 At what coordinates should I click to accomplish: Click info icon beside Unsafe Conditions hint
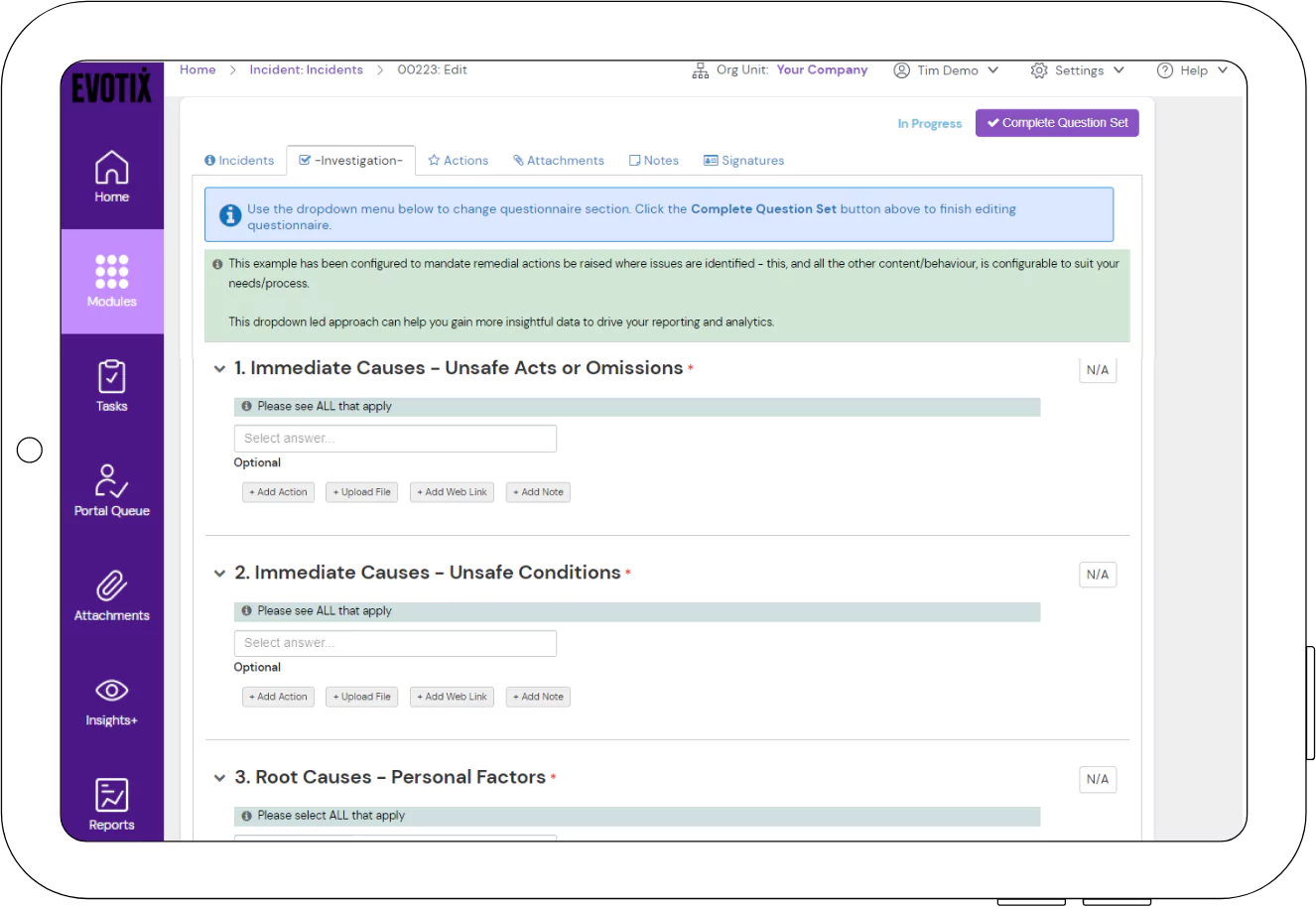[x=247, y=610]
